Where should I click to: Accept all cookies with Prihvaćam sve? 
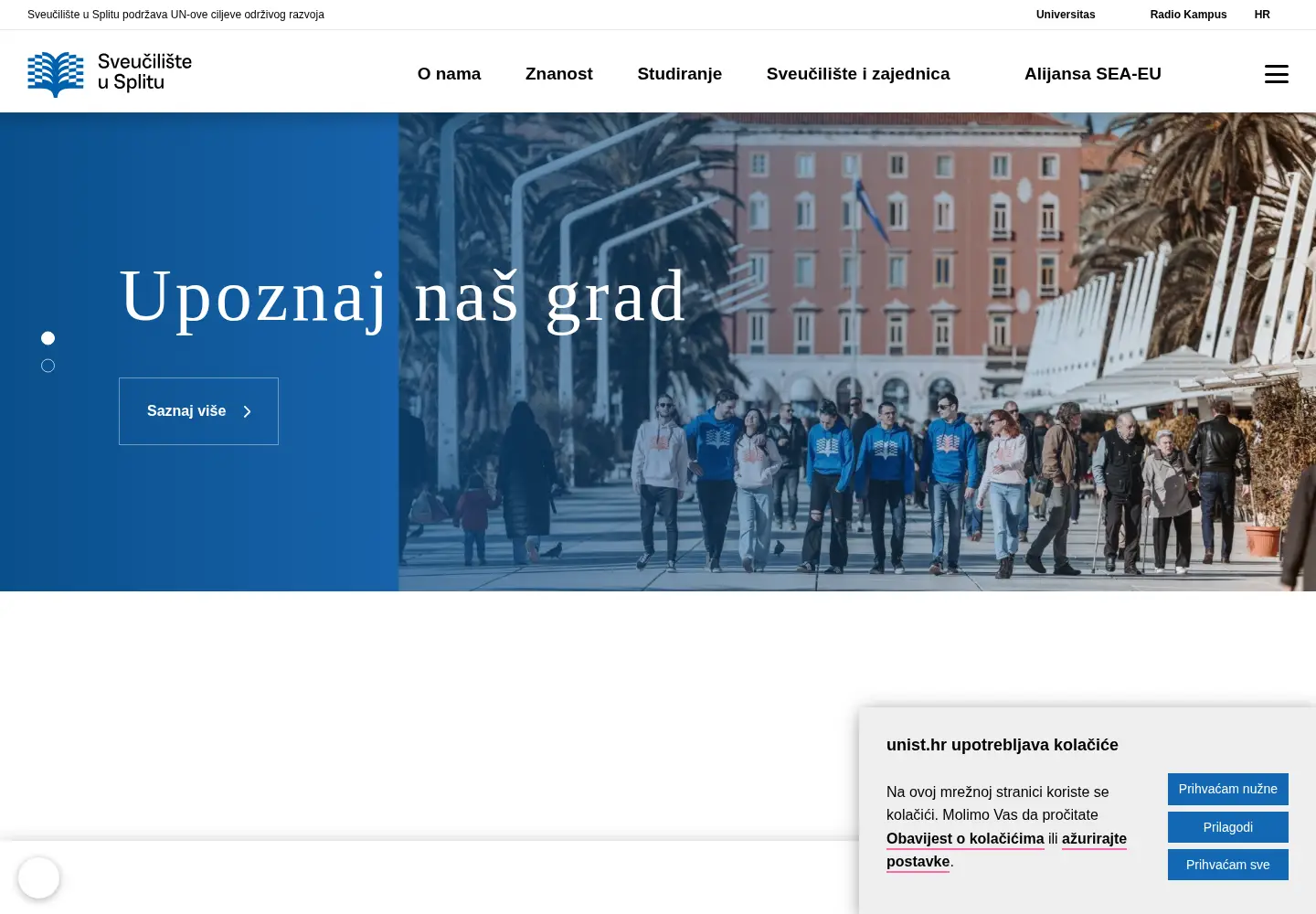[x=1228, y=865]
